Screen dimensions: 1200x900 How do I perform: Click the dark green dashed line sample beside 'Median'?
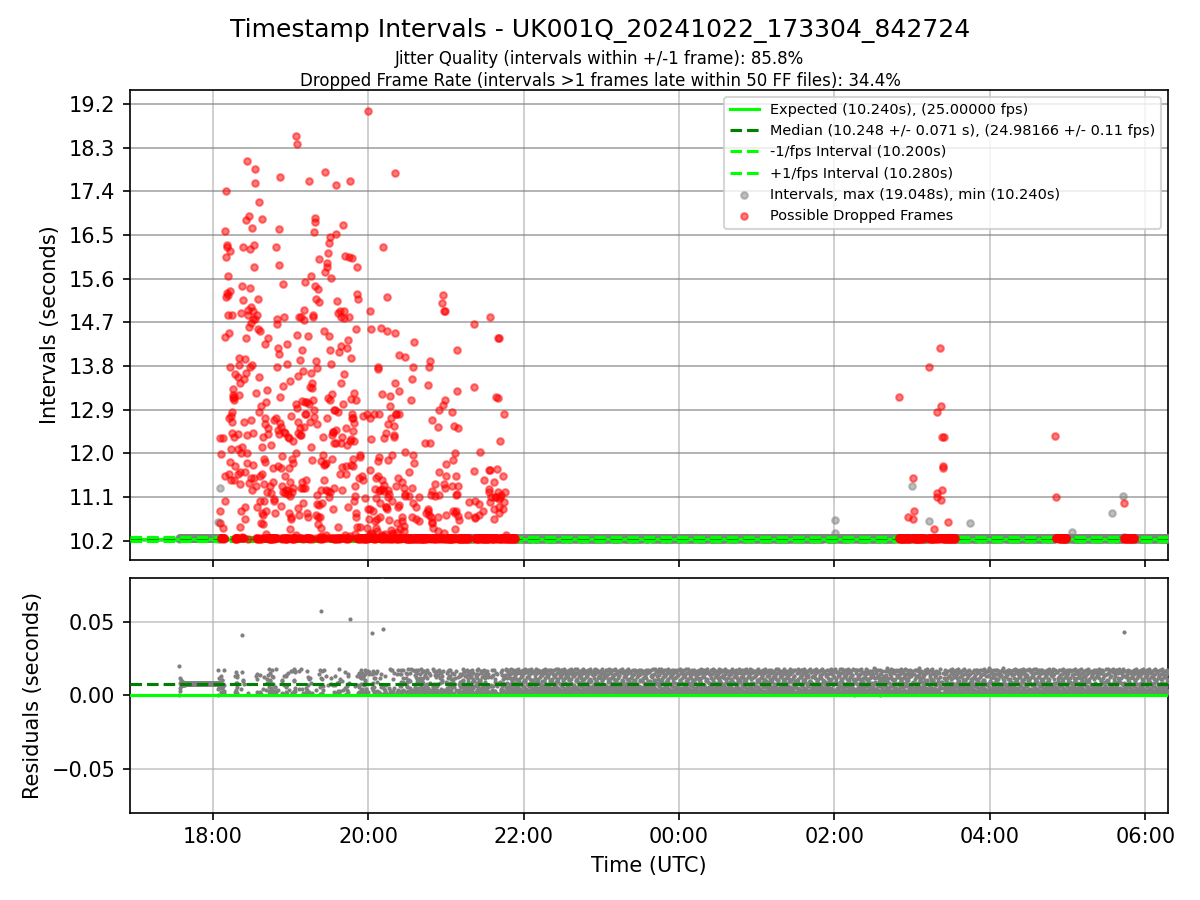pos(746,130)
